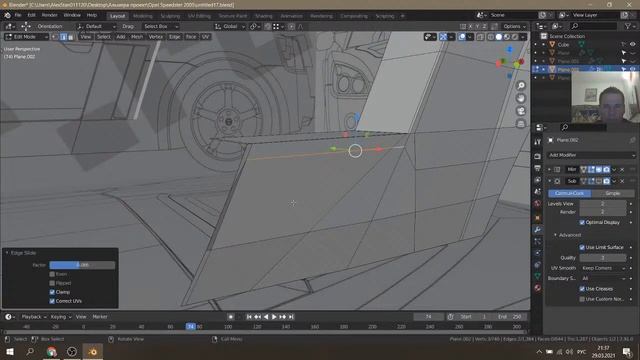
Task: Open the Edit Mode dropdown
Action: pos(27,37)
